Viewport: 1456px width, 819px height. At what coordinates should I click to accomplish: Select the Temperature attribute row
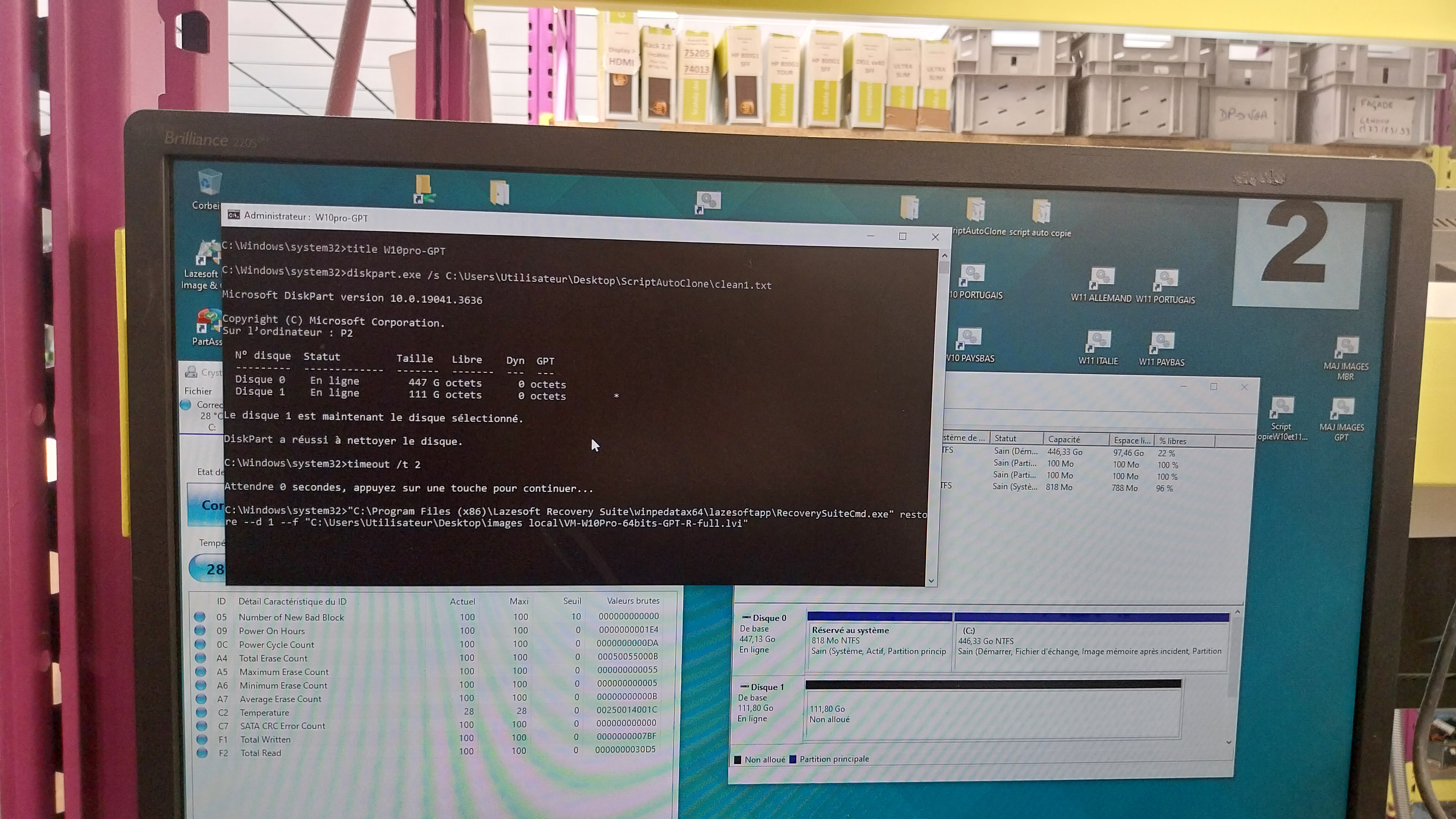pos(264,713)
